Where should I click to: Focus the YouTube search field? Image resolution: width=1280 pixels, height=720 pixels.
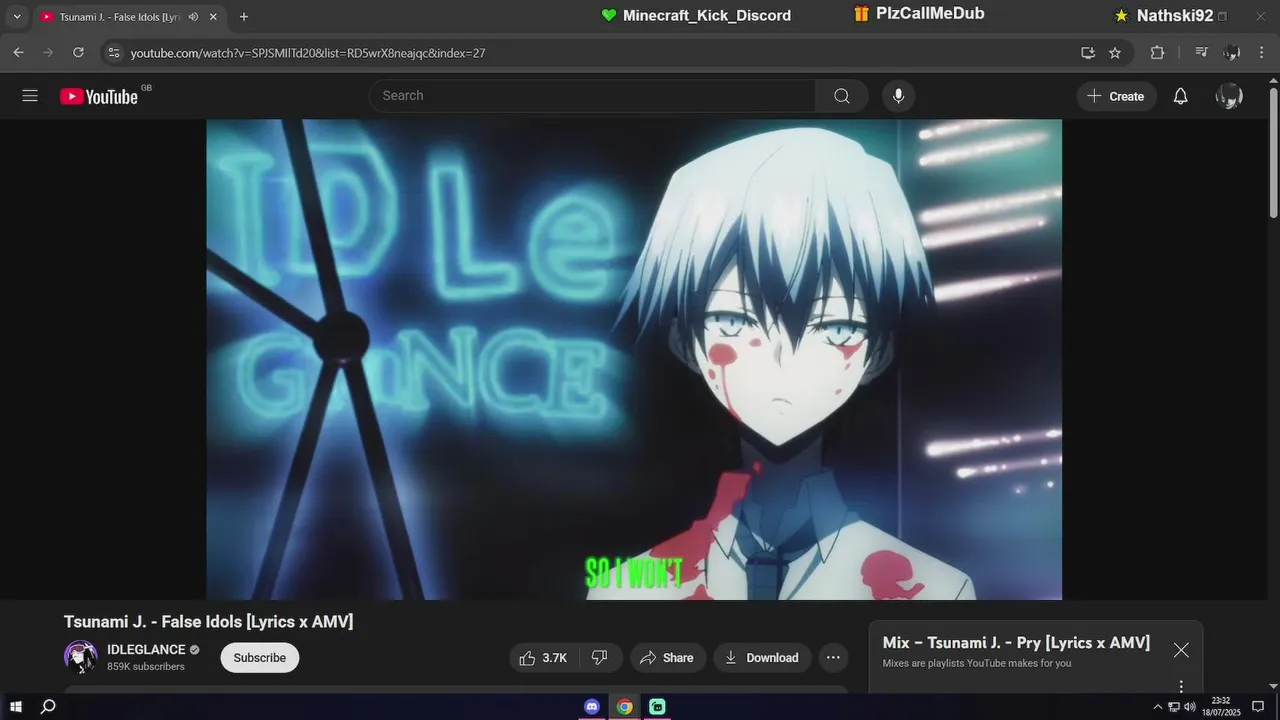(592, 96)
